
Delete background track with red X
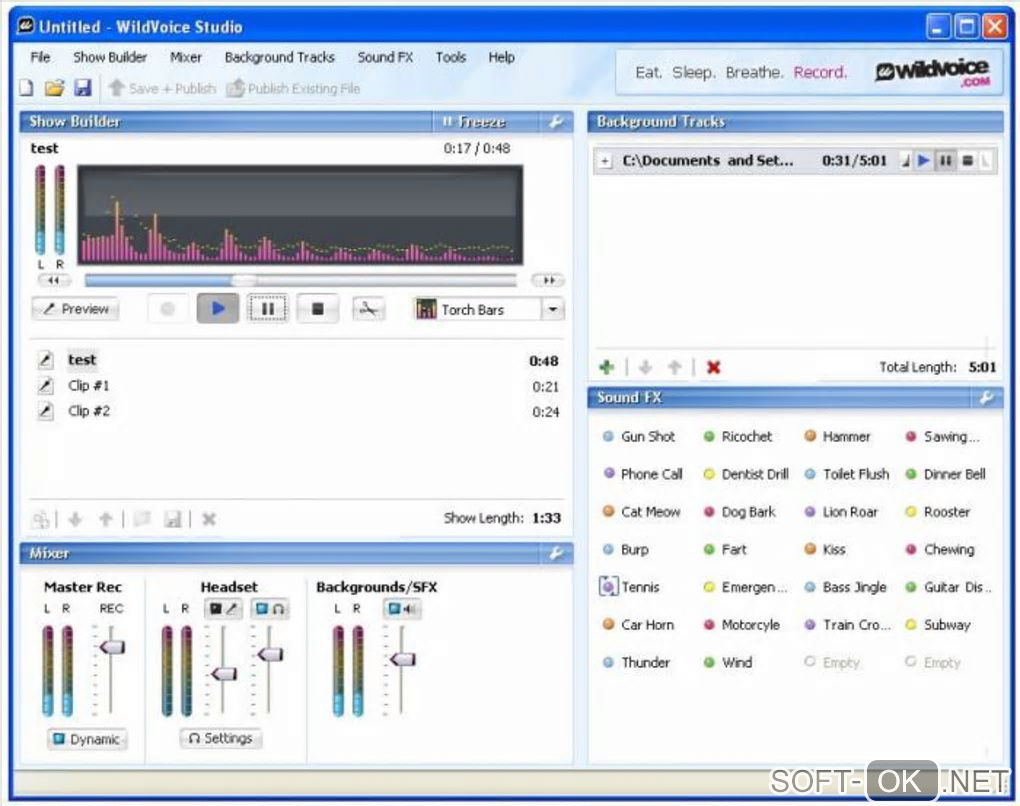pos(714,368)
